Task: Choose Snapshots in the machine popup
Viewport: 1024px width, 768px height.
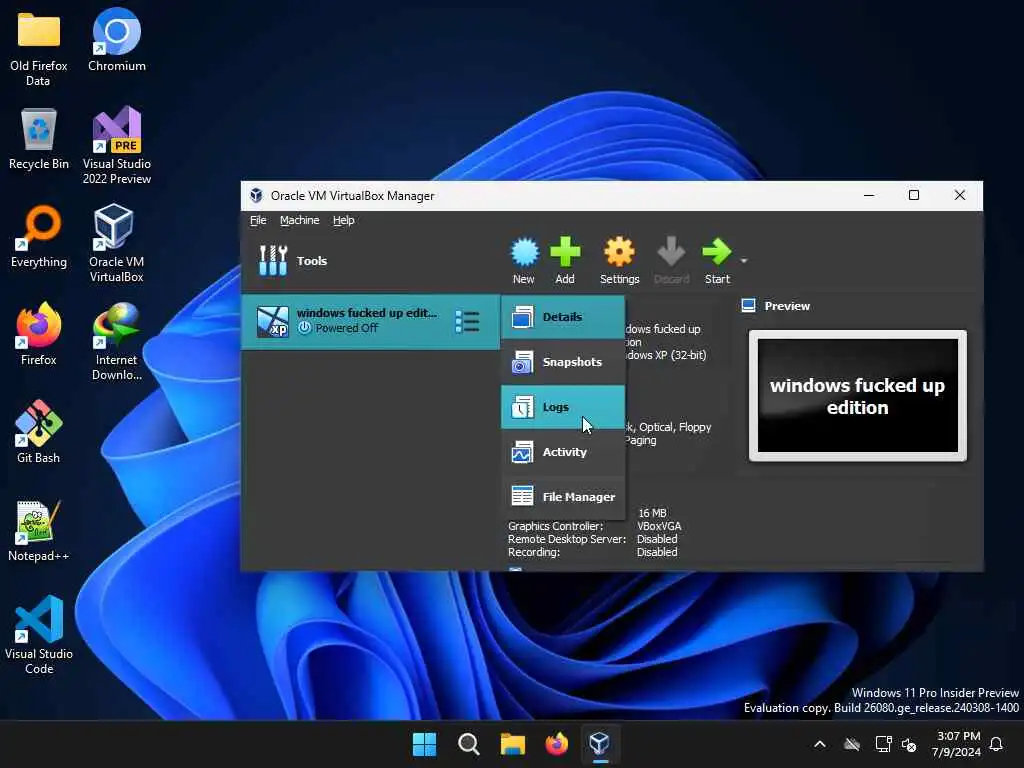Action: pos(563,362)
